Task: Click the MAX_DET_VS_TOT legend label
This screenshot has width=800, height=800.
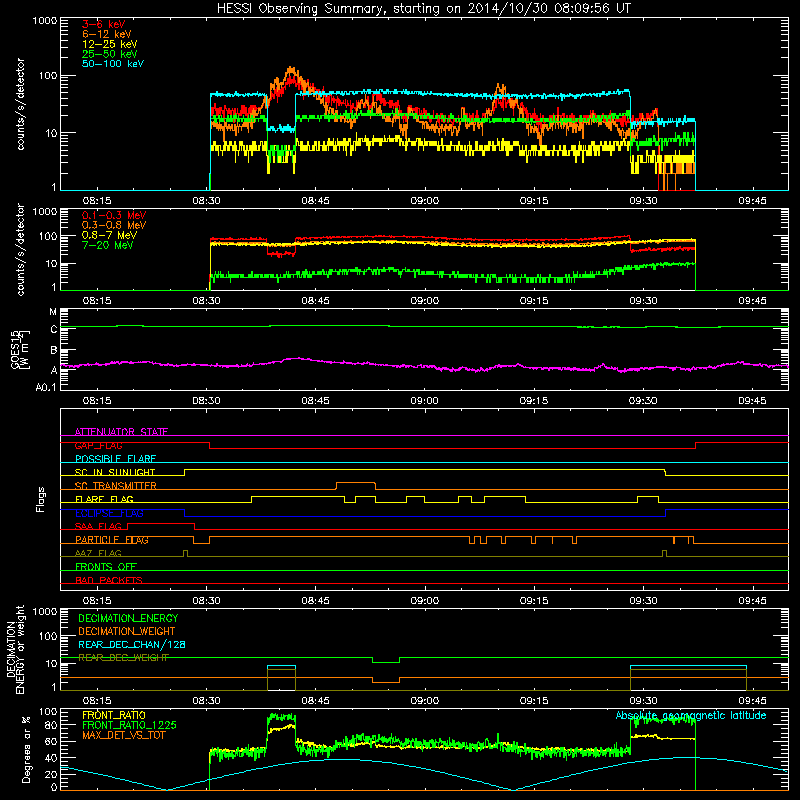Action: click(123, 735)
